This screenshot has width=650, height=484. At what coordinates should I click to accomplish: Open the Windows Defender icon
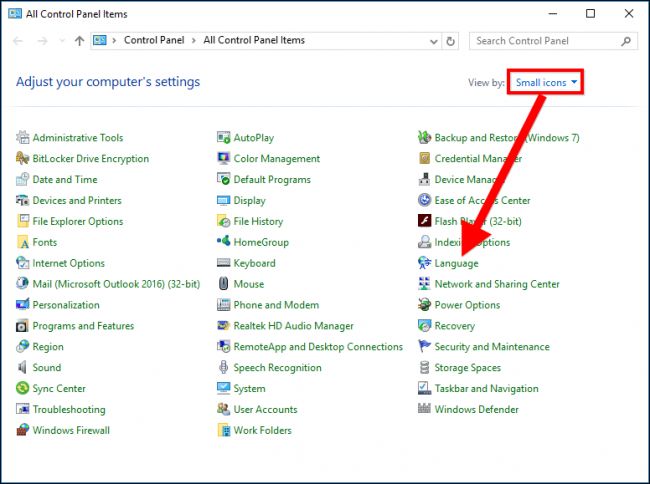point(425,409)
